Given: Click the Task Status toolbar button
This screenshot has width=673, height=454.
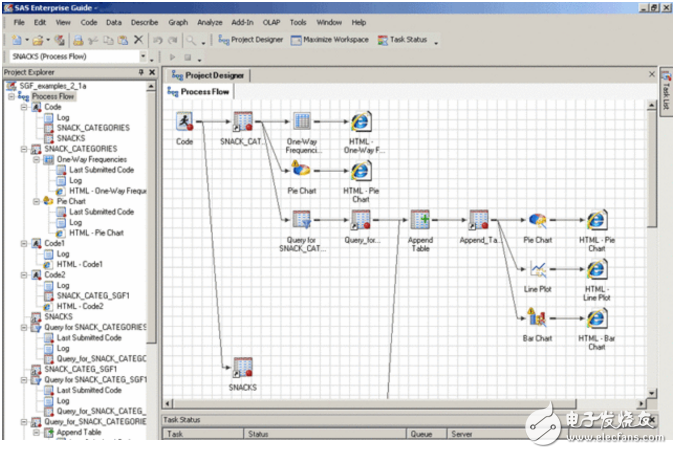Looking at the screenshot, I should 407,40.
